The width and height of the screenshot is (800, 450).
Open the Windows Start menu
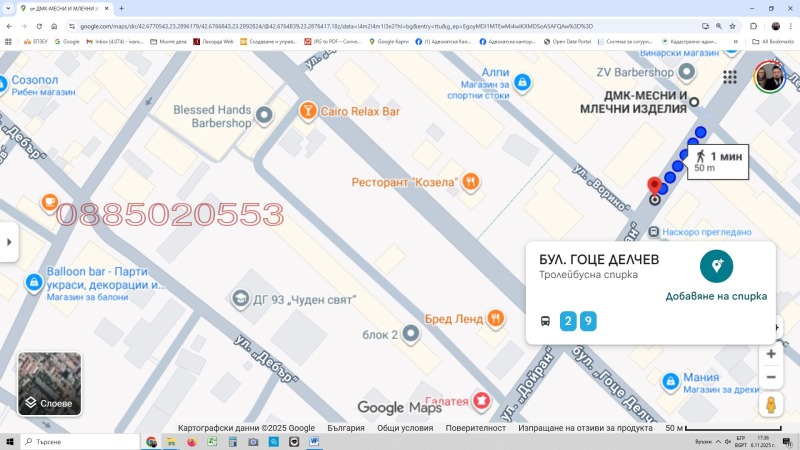(x=10, y=442)
